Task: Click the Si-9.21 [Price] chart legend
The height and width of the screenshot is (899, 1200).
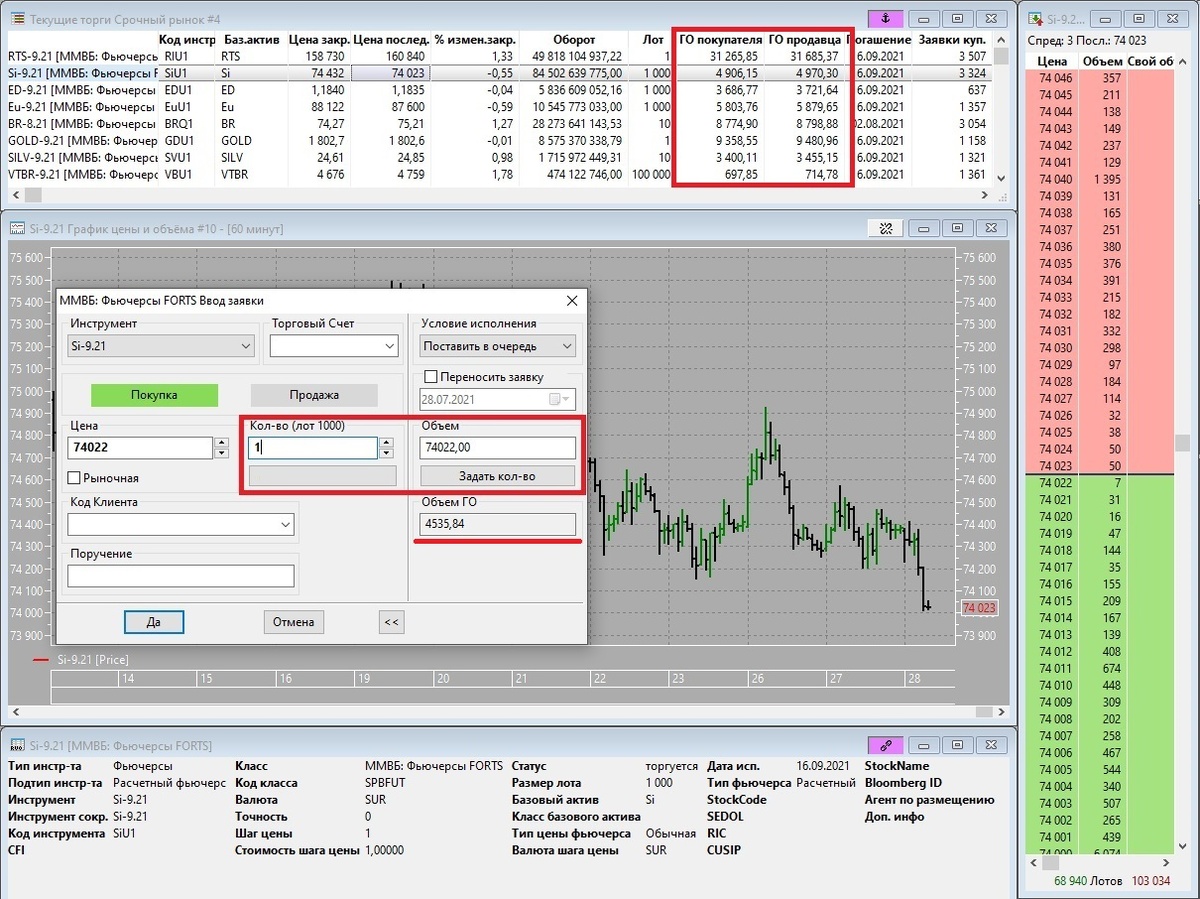Action: coord(80,660)
